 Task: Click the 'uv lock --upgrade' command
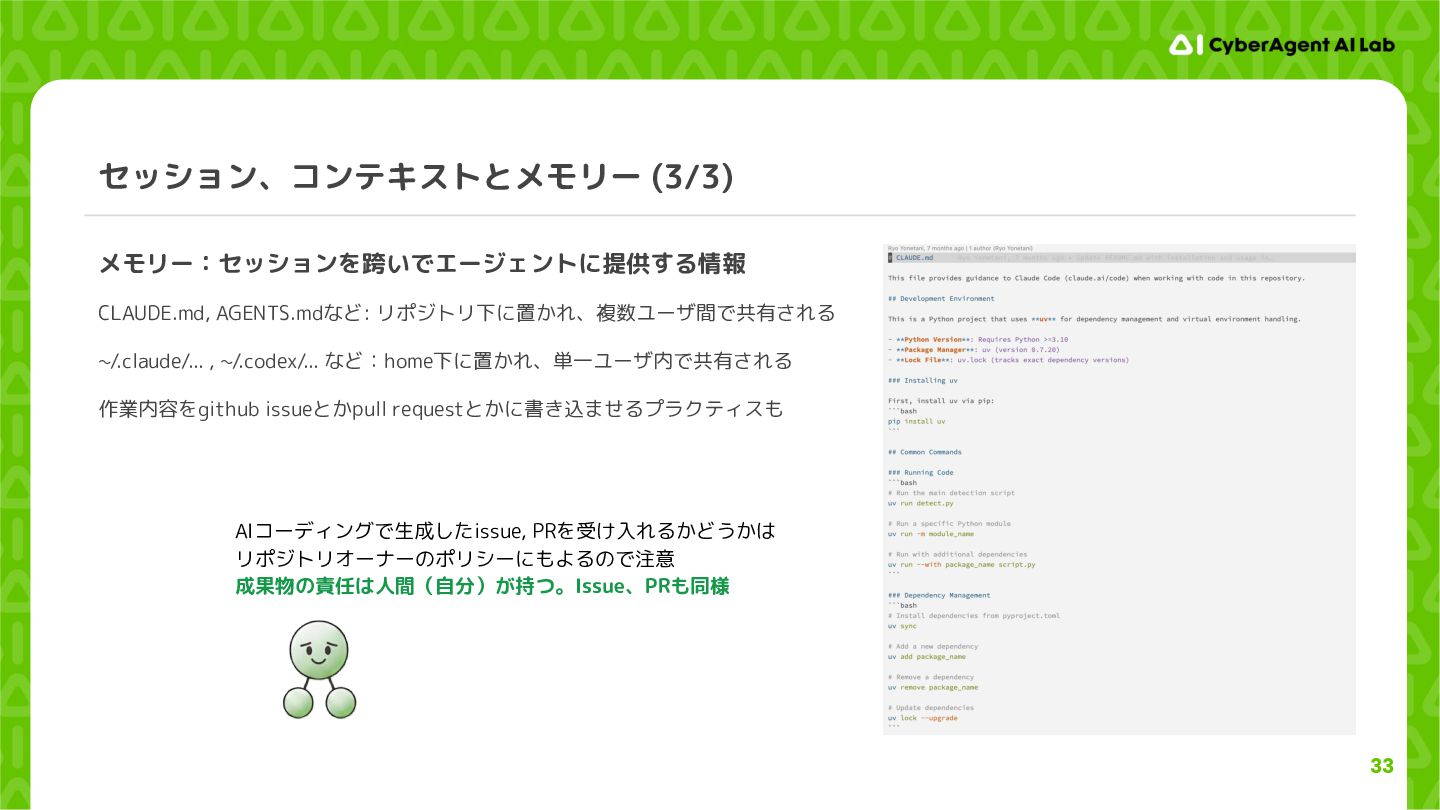(922, 718)
